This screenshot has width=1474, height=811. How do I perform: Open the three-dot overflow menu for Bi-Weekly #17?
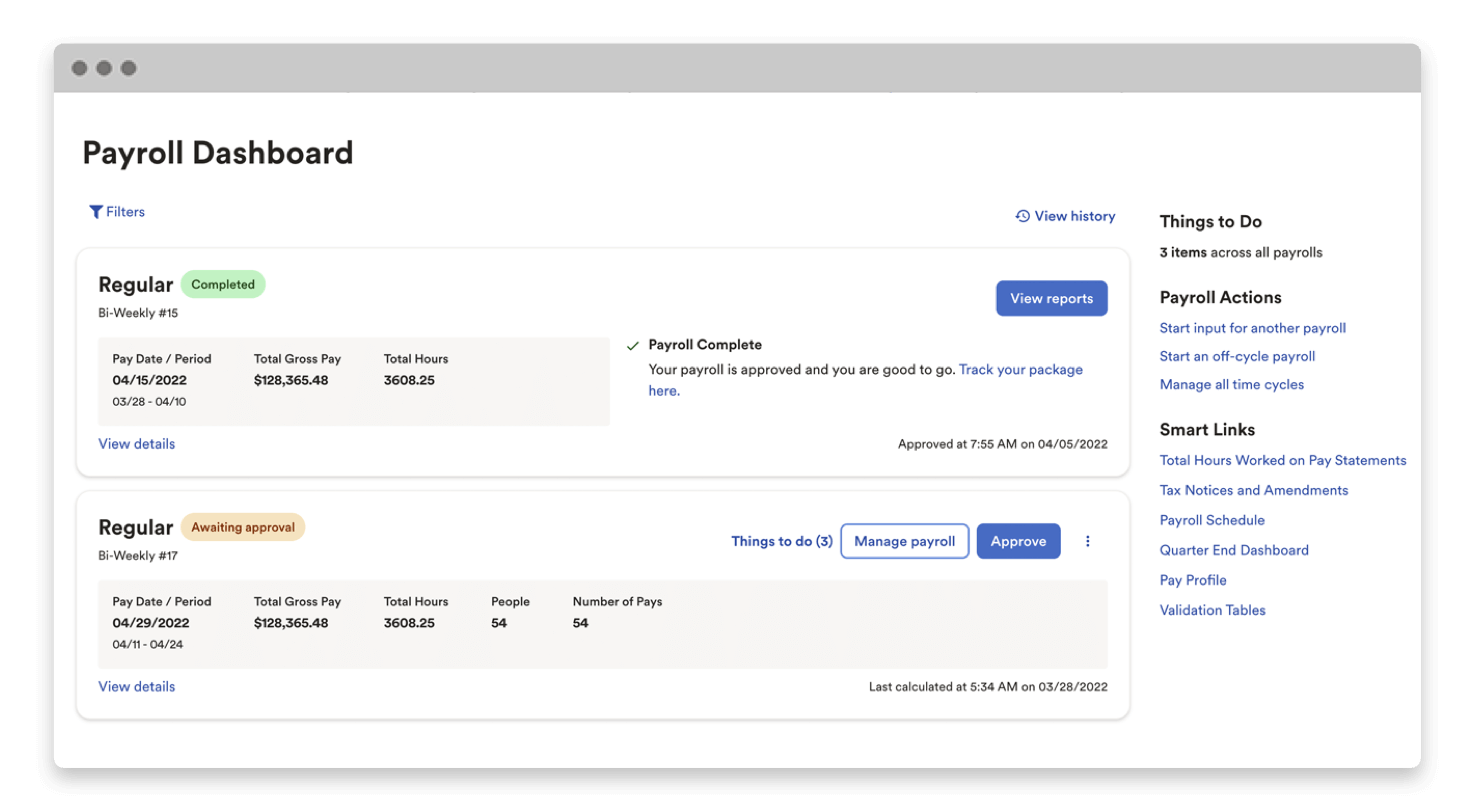pos(1088,540)
